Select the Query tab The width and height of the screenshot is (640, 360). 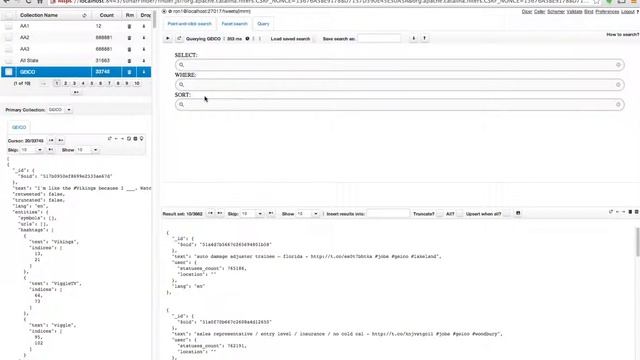263,24
